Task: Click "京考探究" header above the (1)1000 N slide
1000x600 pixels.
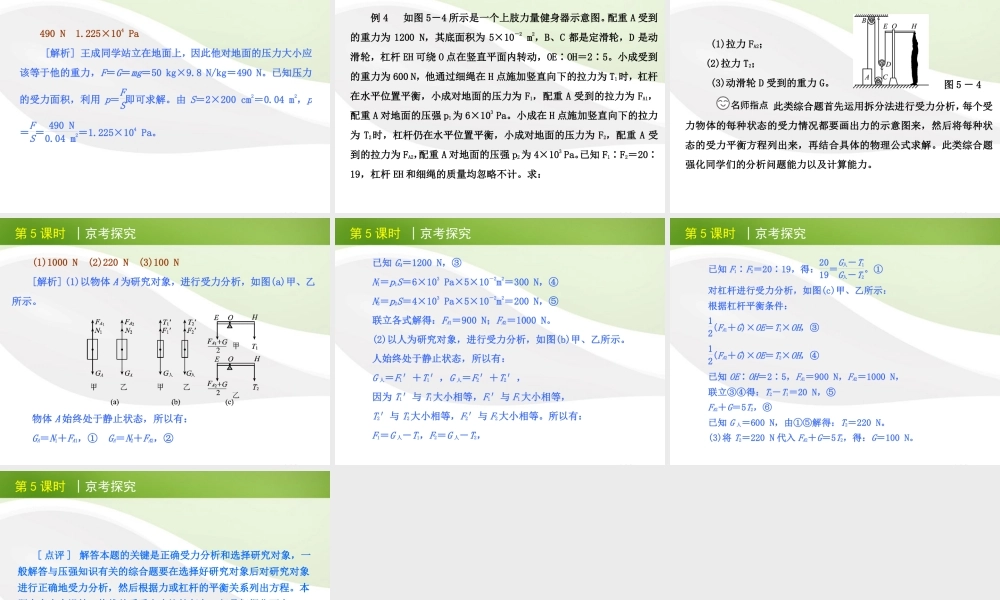Action: (x=110, y=233)
